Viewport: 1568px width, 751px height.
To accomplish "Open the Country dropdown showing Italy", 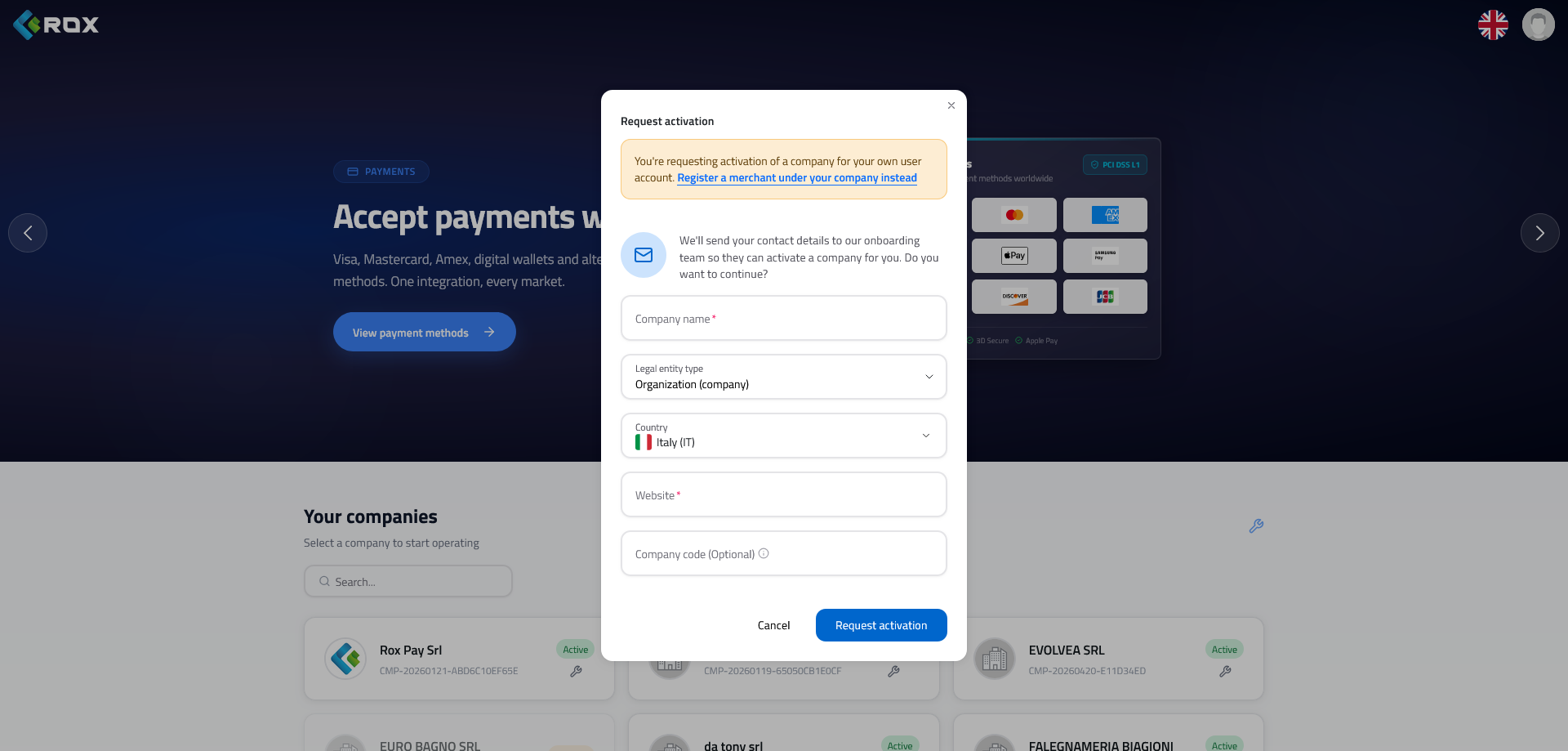I will (x=784, y=436).
